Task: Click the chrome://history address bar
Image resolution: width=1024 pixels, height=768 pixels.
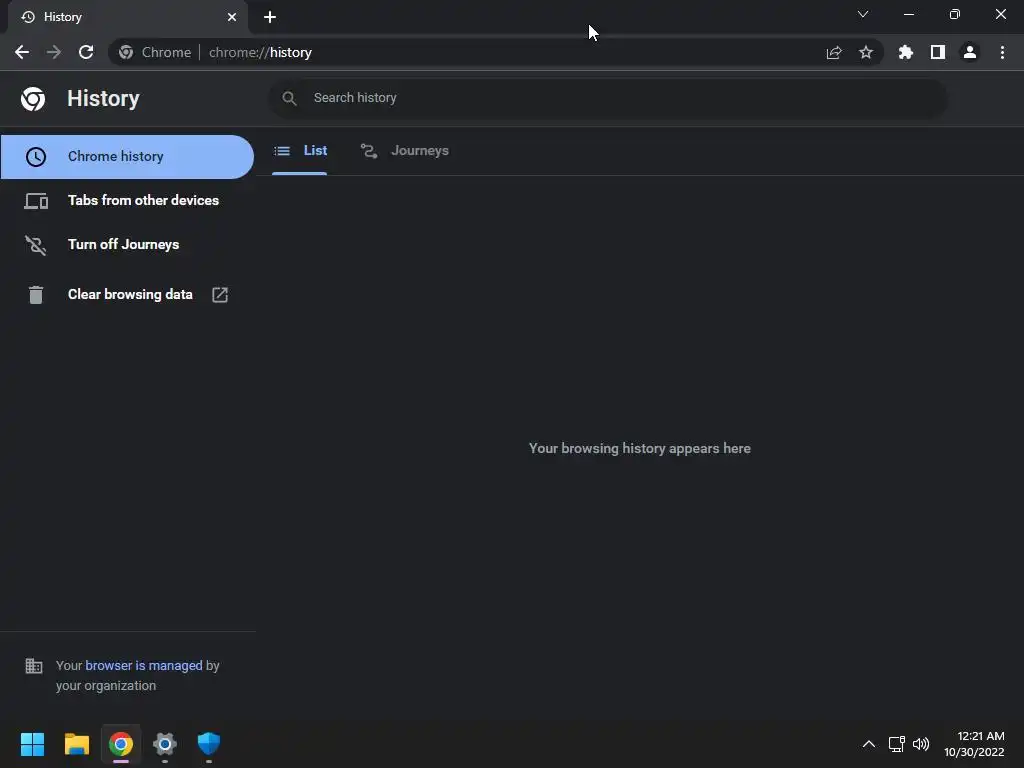Action: pos(496,52)
